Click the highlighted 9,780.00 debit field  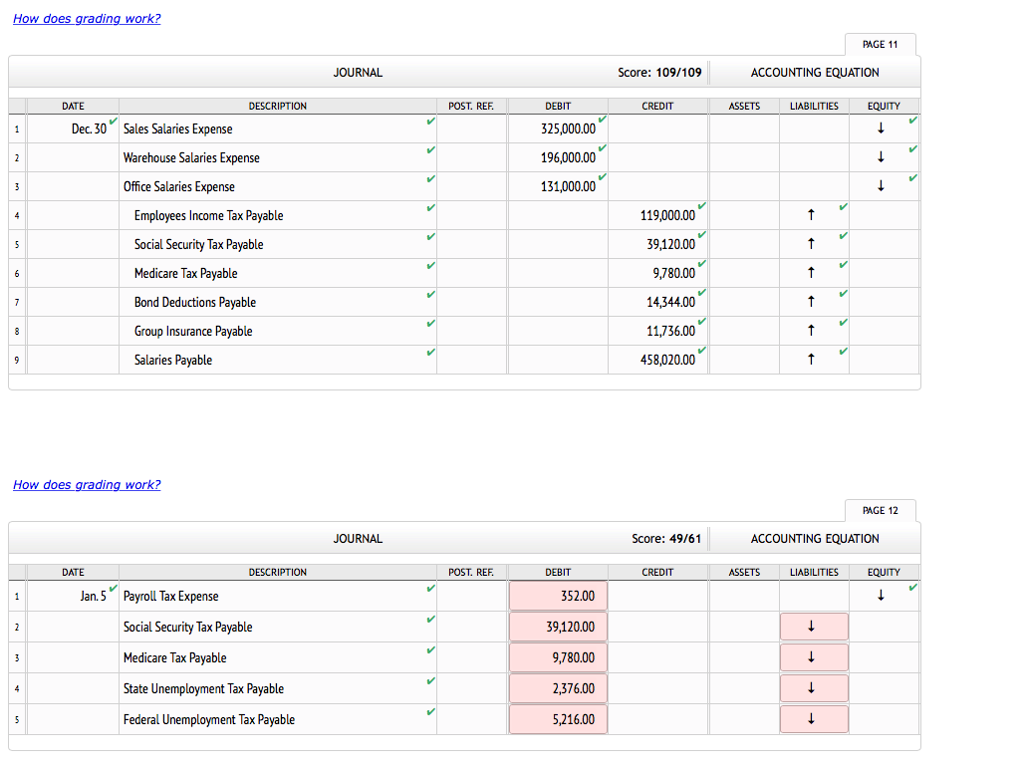point(558,657)
